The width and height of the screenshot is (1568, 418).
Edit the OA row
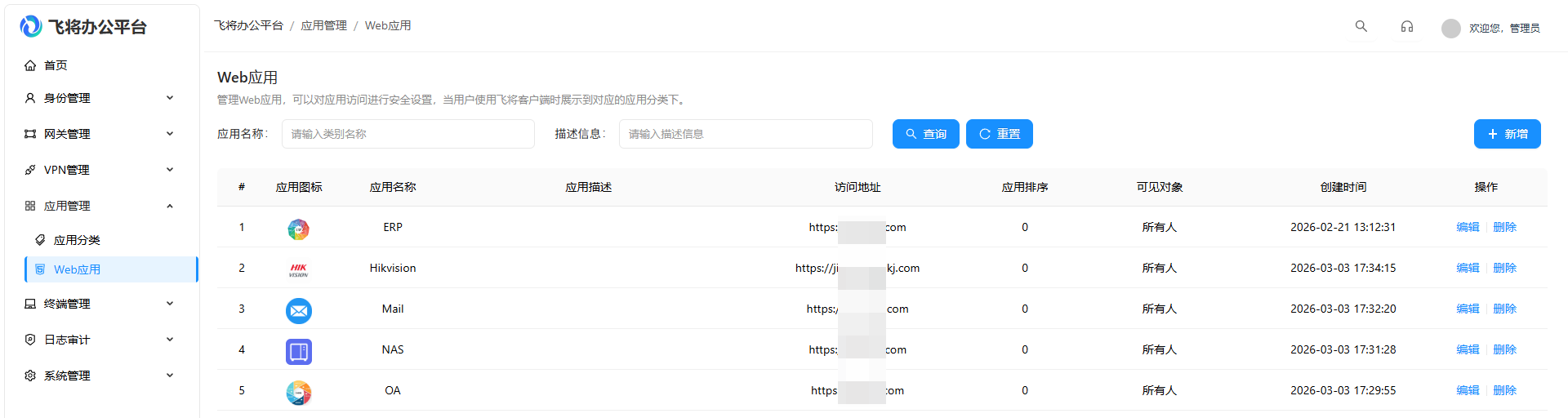[x=1468, y=390]
